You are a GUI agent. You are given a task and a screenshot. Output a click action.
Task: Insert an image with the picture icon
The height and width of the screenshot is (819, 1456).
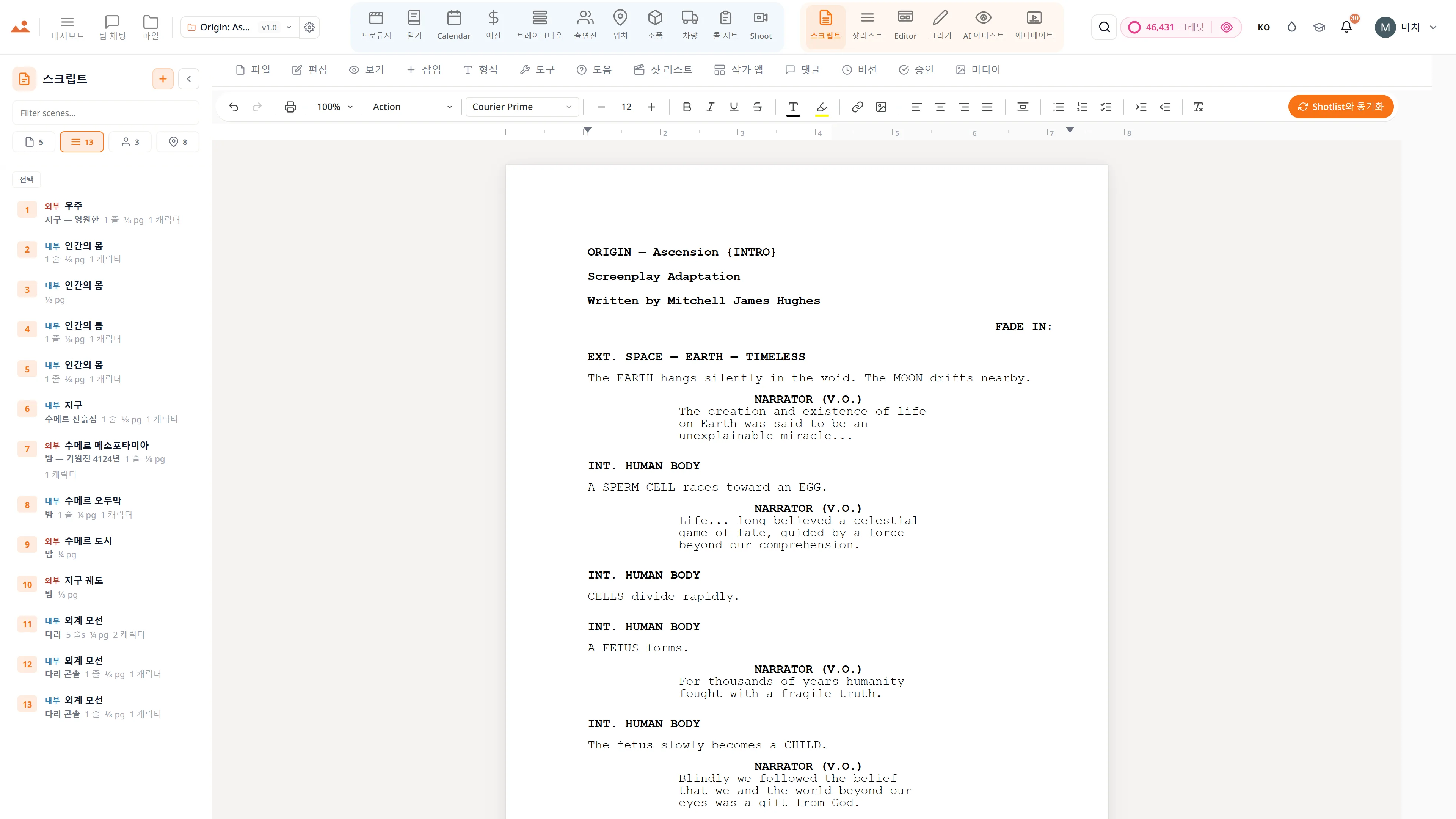click(880, 107)
